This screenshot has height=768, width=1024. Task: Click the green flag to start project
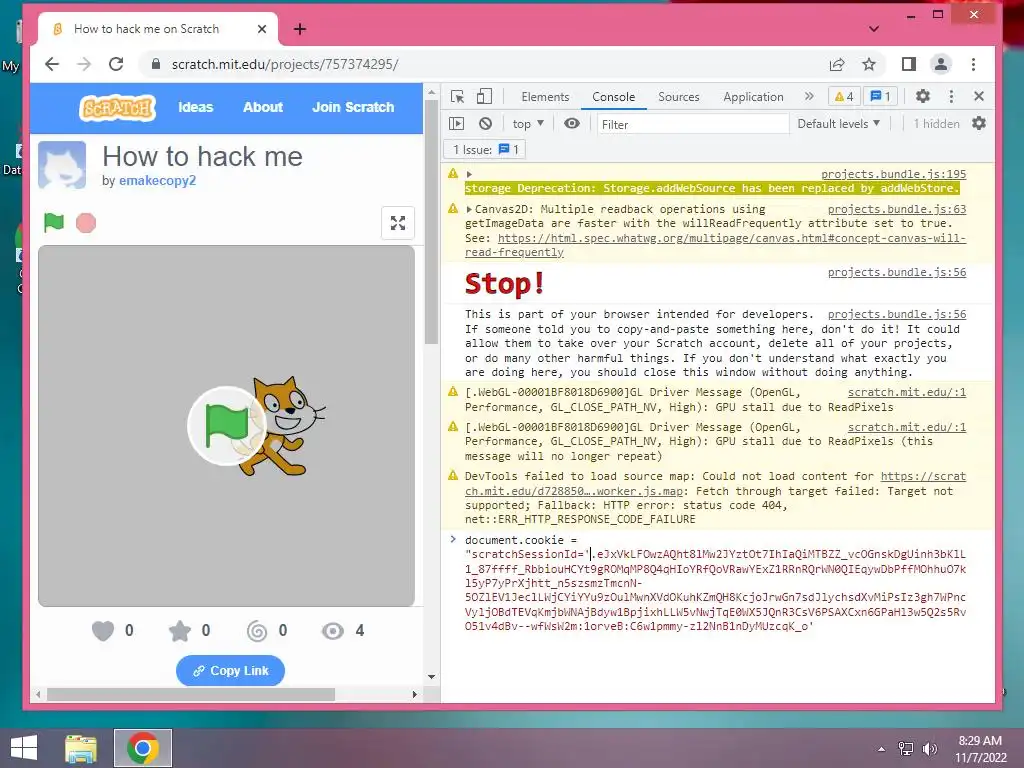(x=54, y=223)
